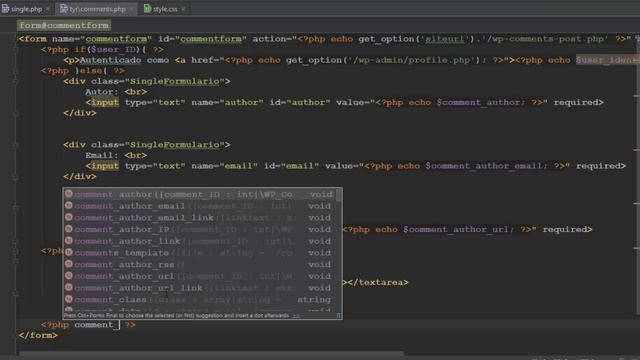Image resolution: width=640 pixels, height=360 pixels.
Task: Click 'void' return type of comment_author_email
Action: (x=320, y=206)
